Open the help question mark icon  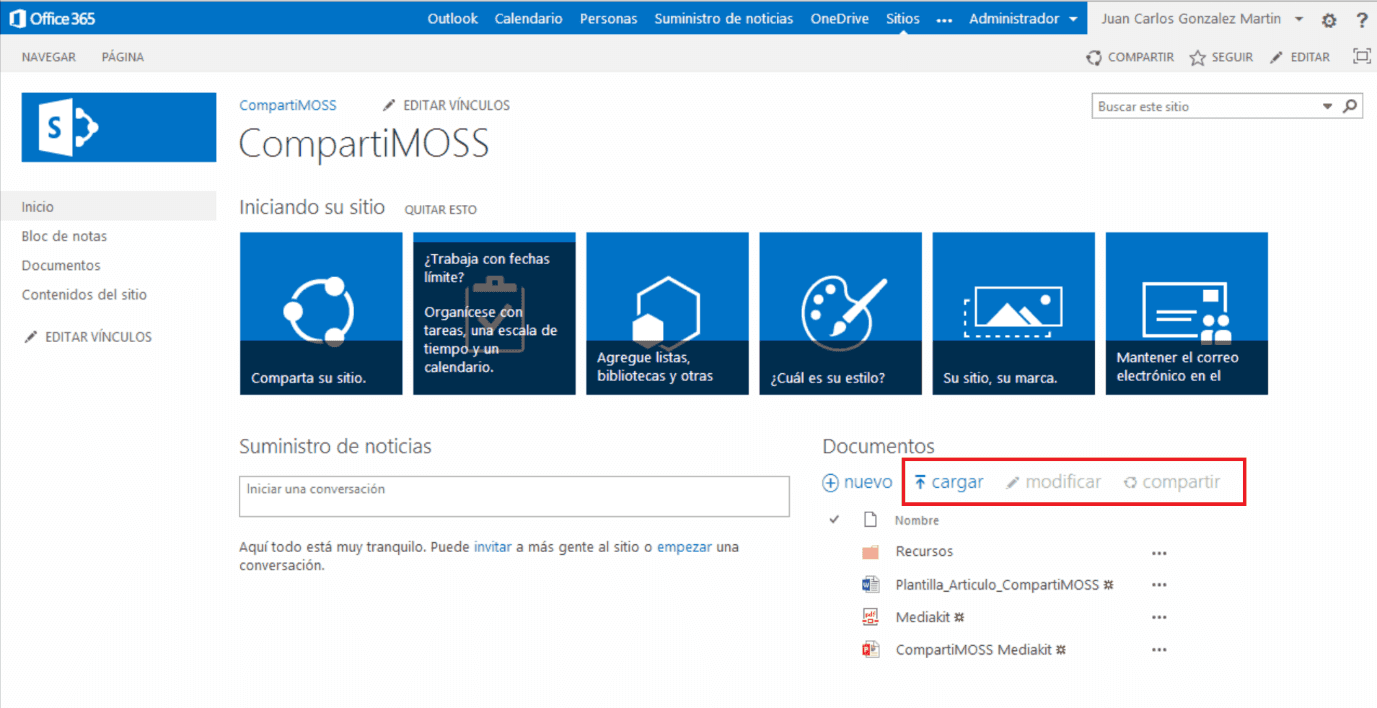(1362, 20)
